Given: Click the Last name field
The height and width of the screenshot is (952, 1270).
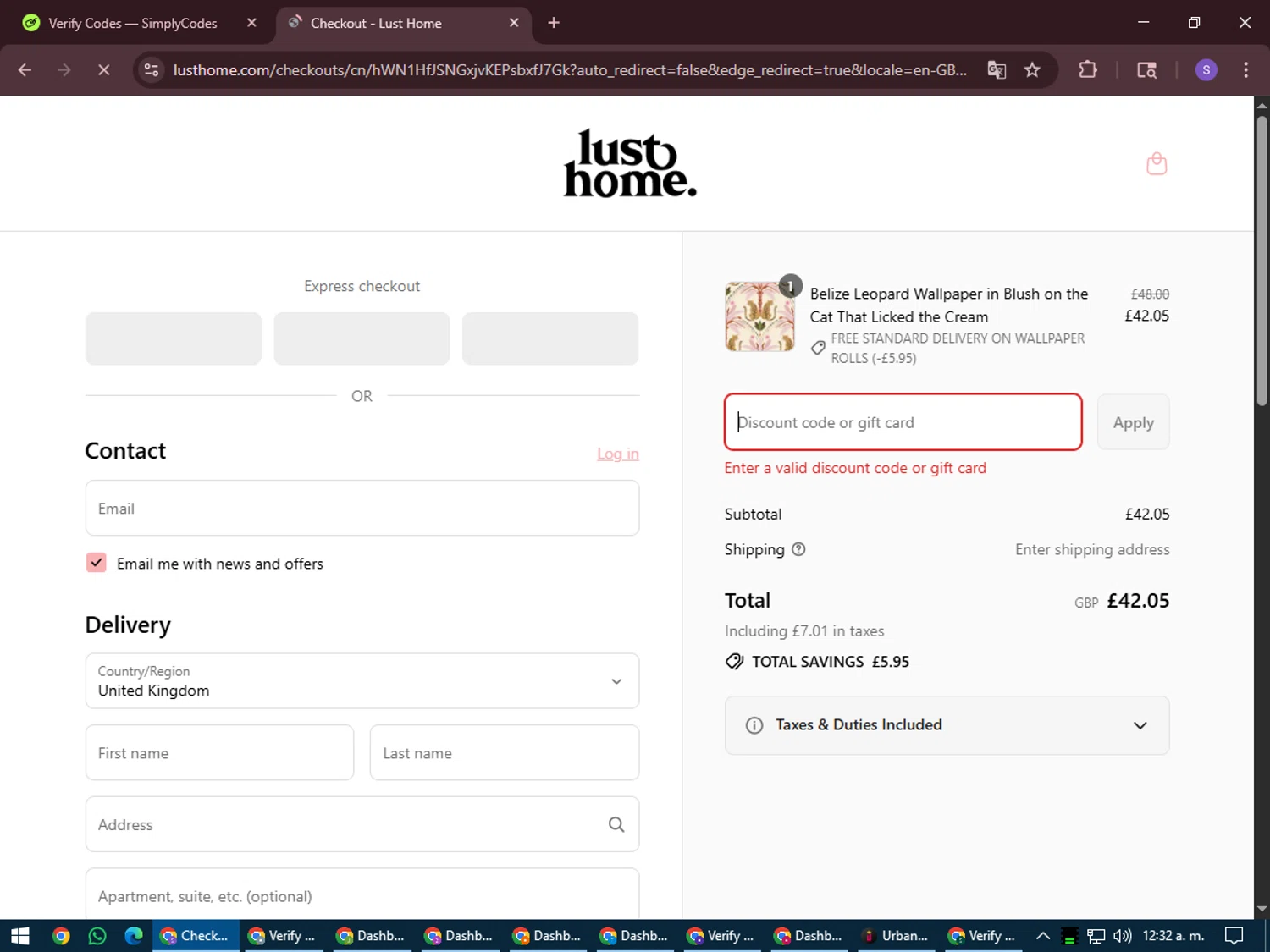Looking at the screenshot, I should point(505,753).
